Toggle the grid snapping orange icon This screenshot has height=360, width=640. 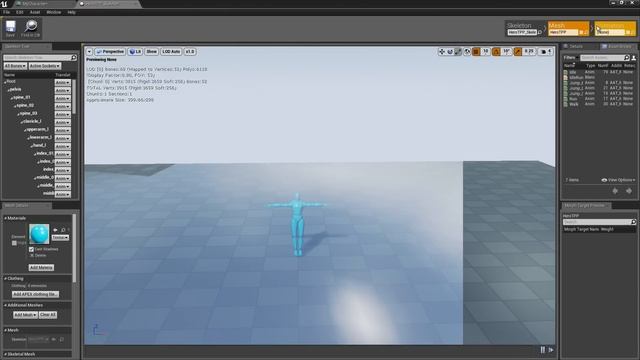click(476, 52)
